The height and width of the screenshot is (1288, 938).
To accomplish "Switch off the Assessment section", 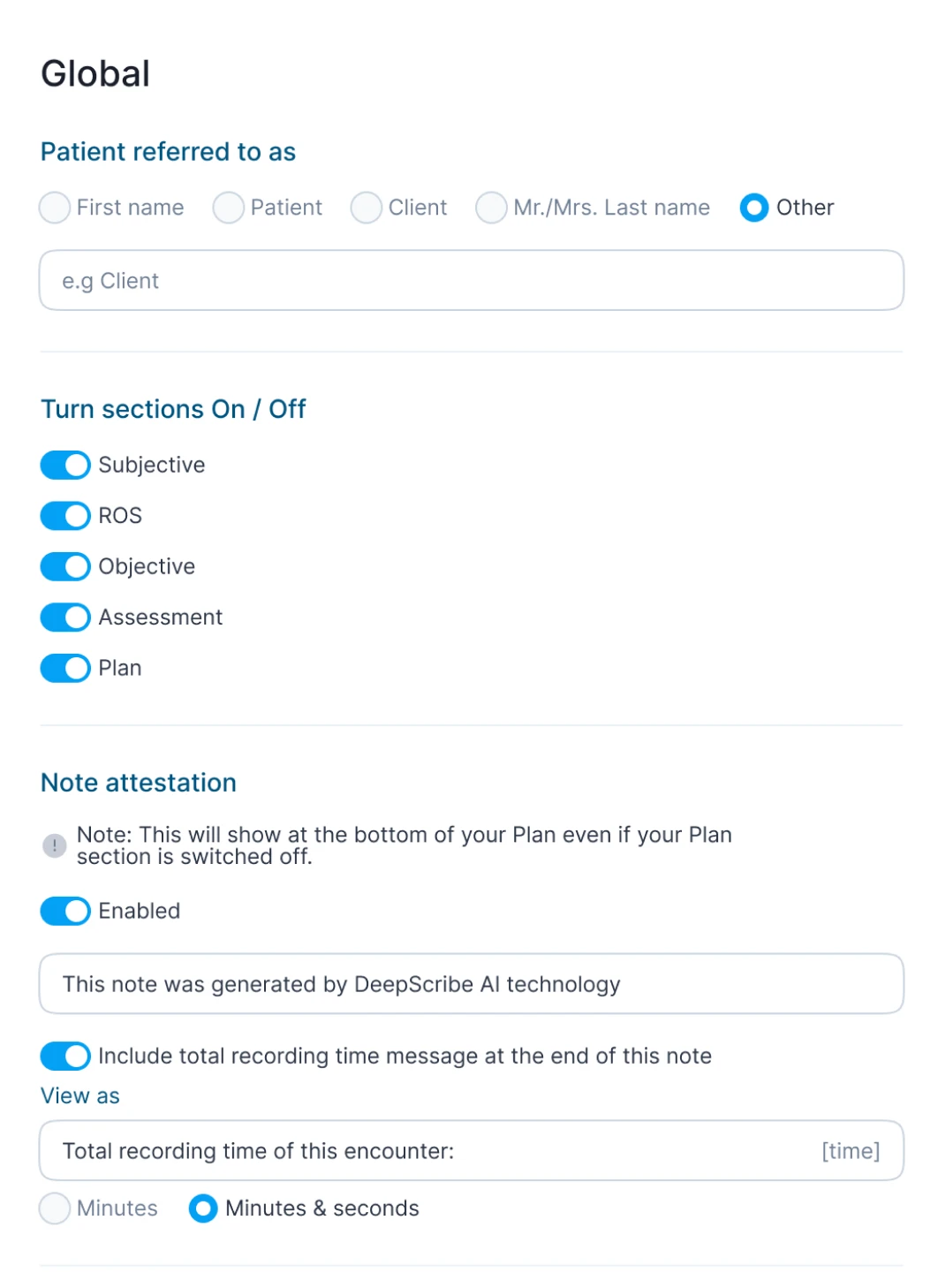I will click(x=64, y=617).
